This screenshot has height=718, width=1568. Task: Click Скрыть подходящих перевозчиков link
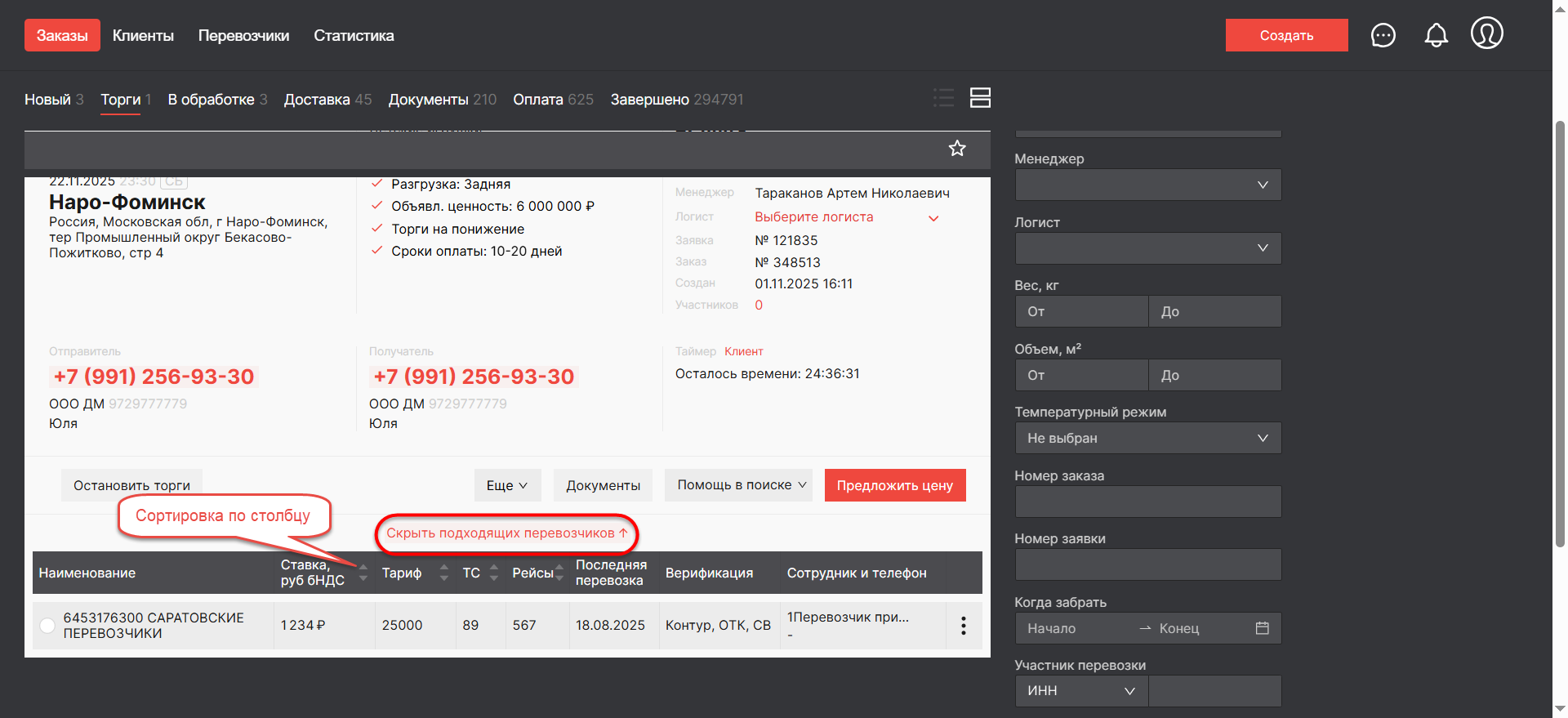(506, 533)
